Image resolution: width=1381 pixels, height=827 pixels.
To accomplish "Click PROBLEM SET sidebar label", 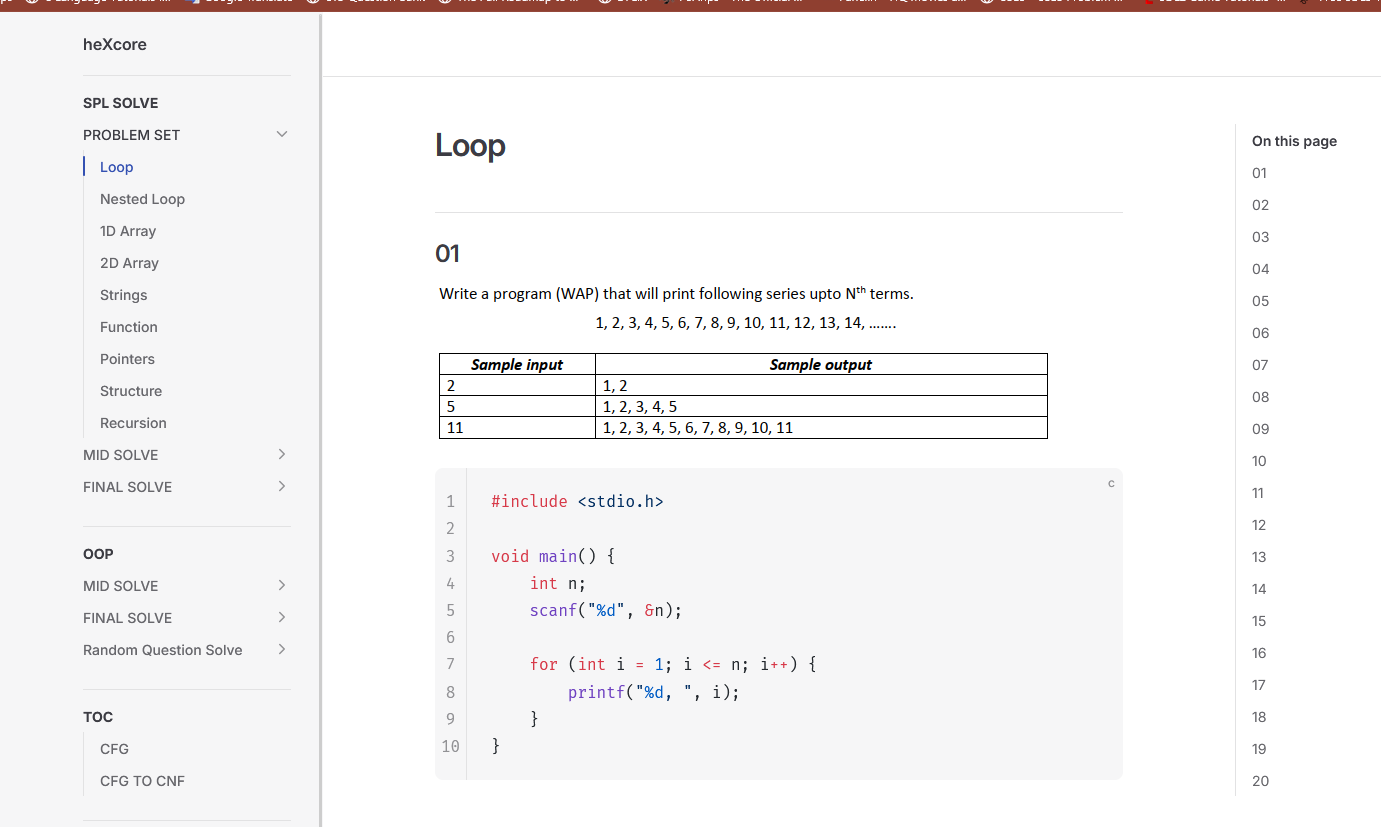I will (x=131, y=135).
